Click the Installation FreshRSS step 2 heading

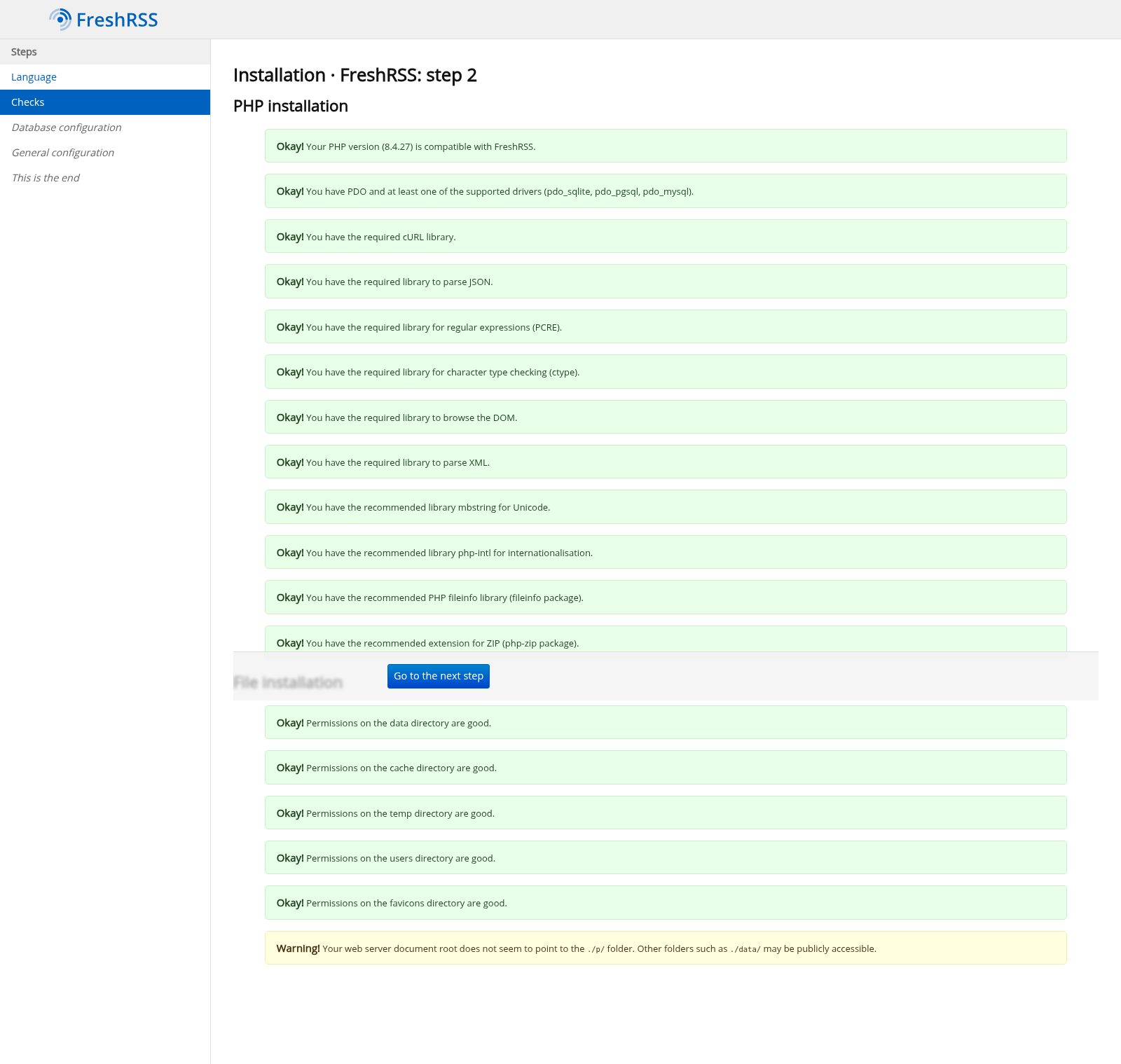355,75
